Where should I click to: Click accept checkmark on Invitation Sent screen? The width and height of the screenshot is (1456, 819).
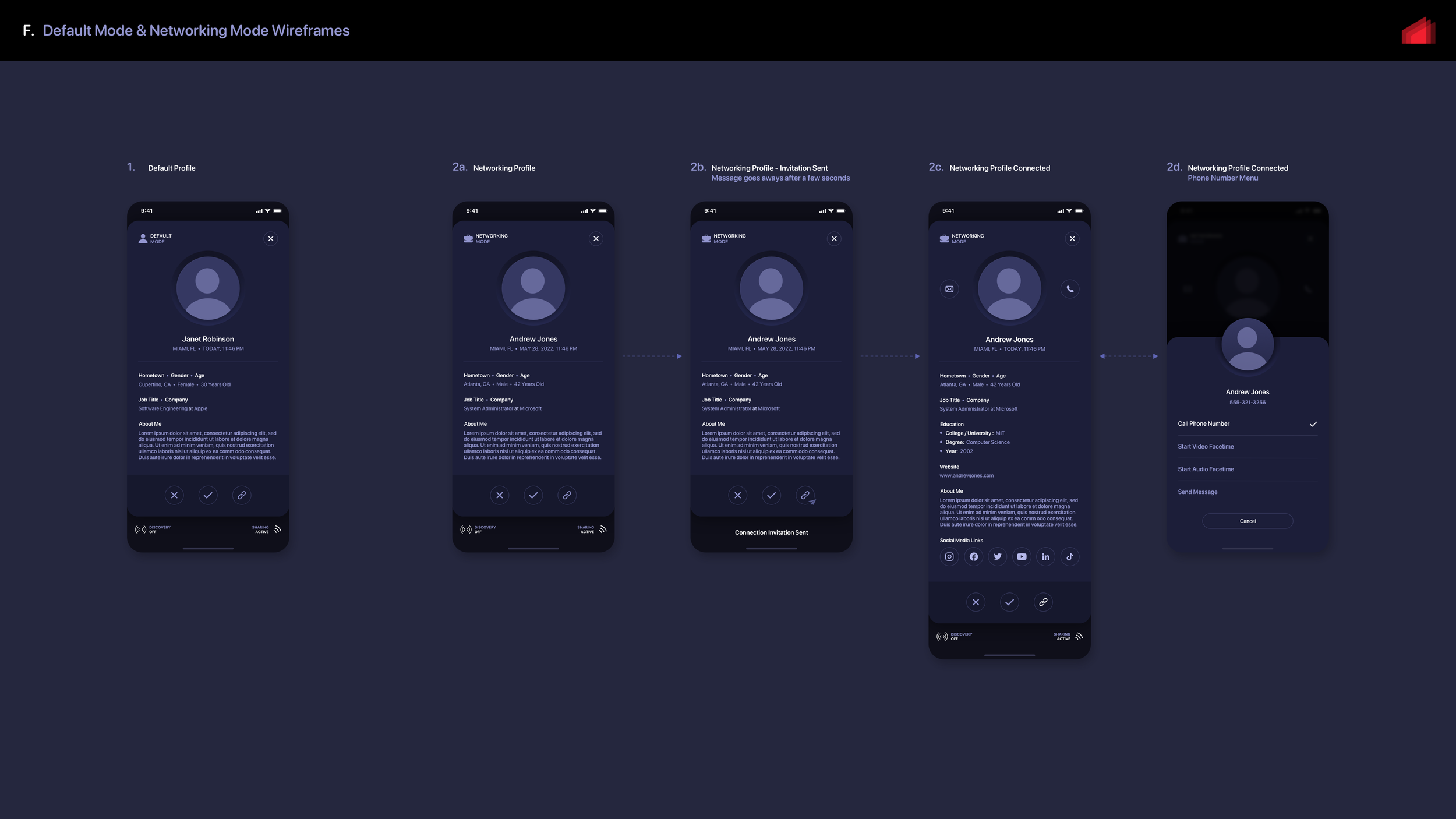[x=771, y=495]
